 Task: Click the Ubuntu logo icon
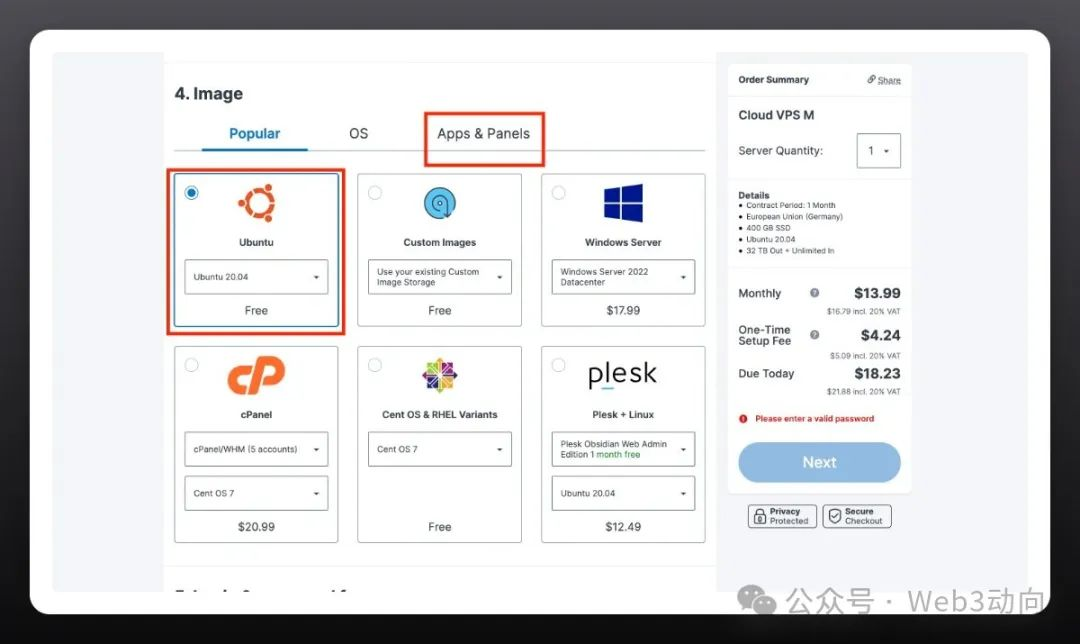tap(256, 203)
